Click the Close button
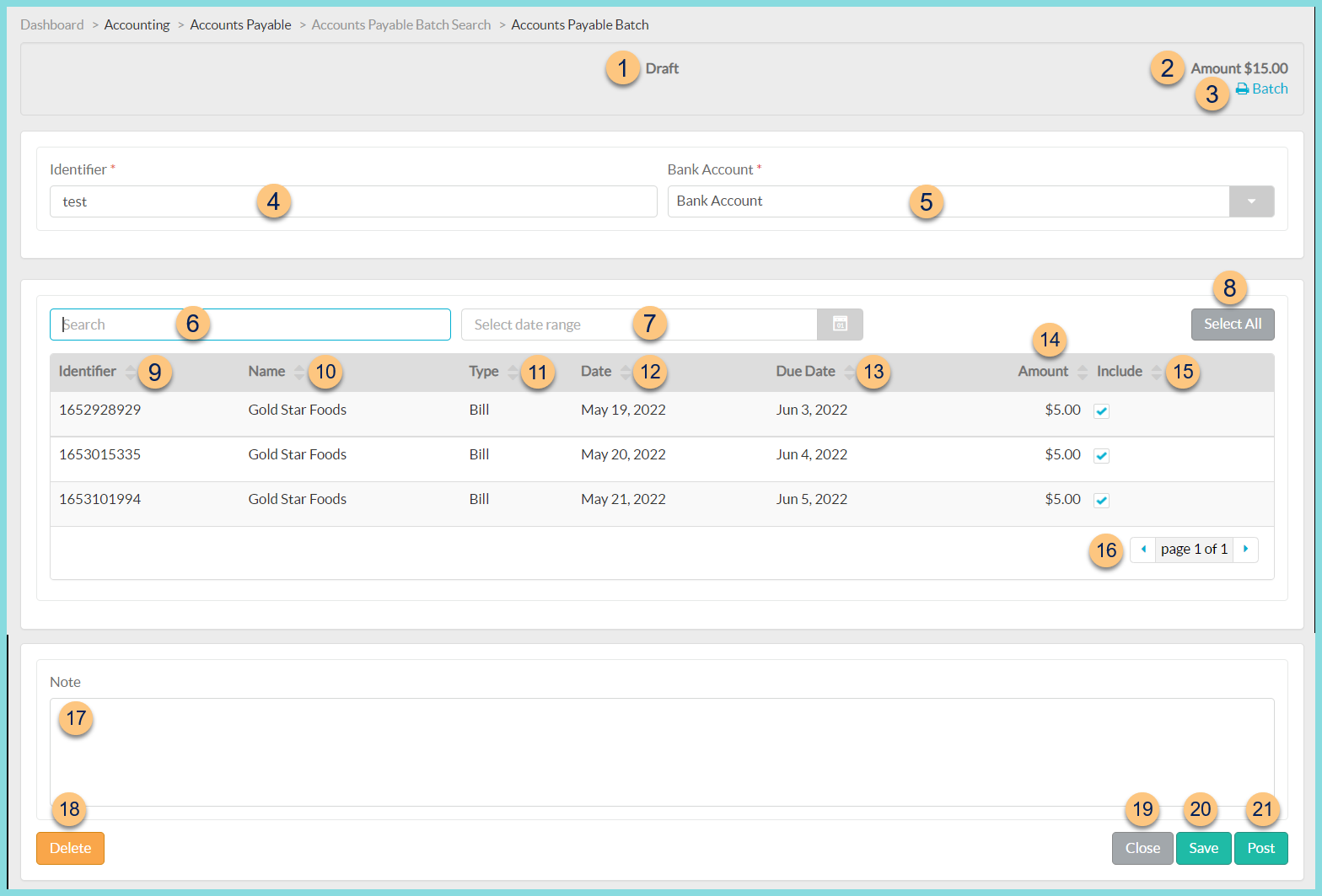The height and width of the screenshot is (896, 1322). point(1142,848)
